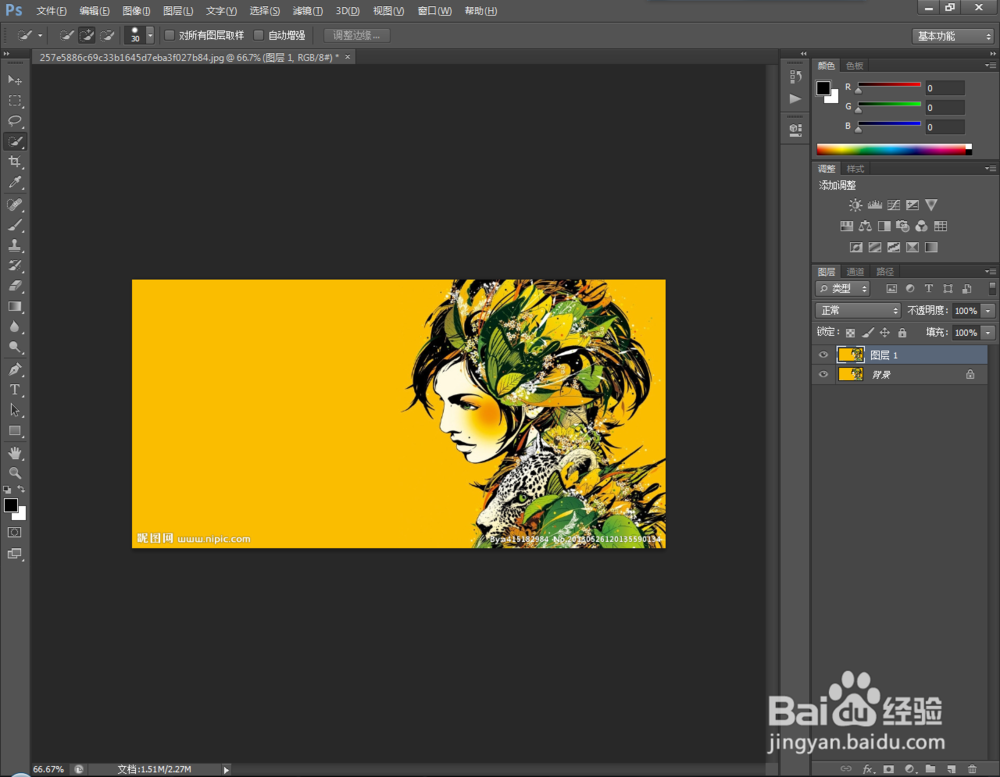The height and width of the screenshot is (777, 1000).
Task: Add a Brightness/Contrast adjustment
Action: 855,205
